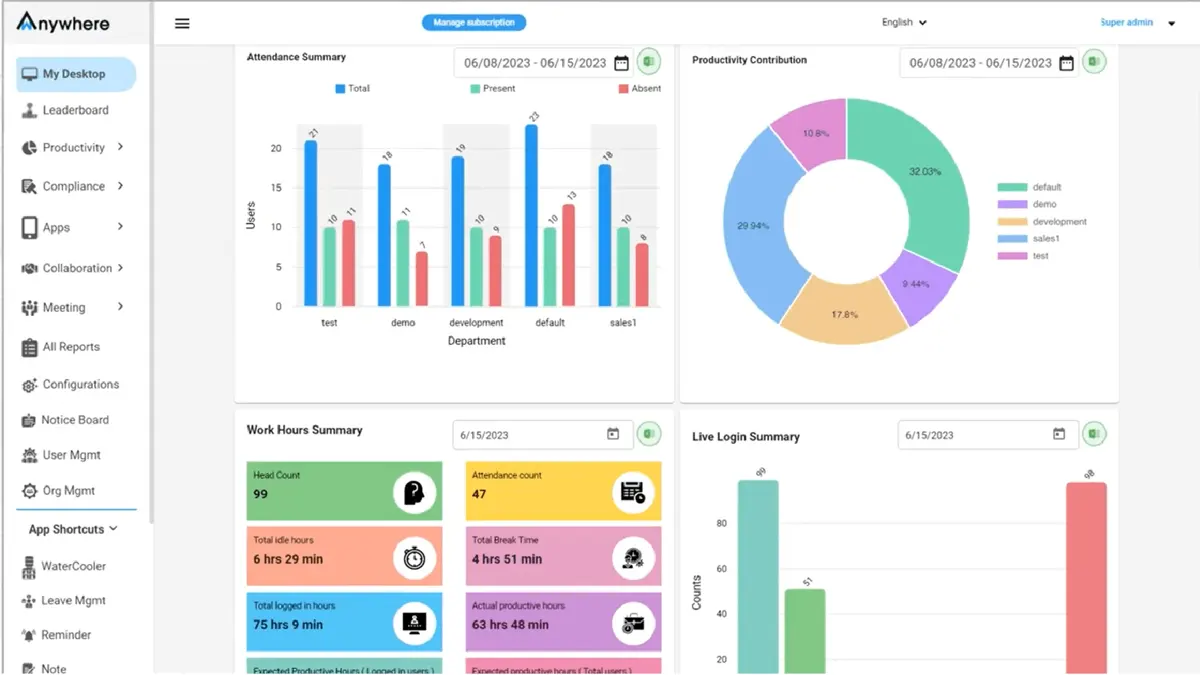Click the Head Count head icon

point(413,492)
